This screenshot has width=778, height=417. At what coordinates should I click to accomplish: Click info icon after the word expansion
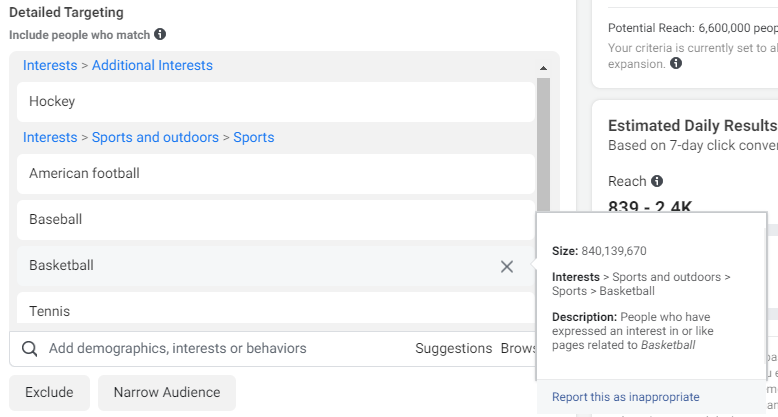pos(676,64)
